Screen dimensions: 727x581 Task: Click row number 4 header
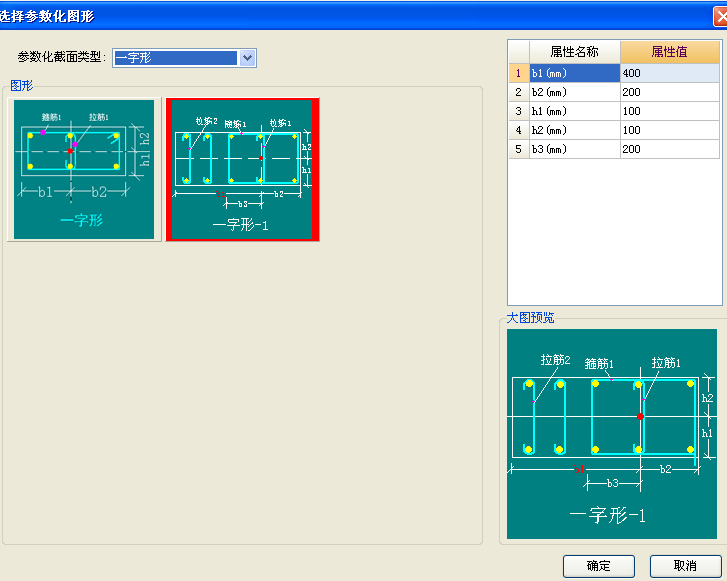[519, 130]
